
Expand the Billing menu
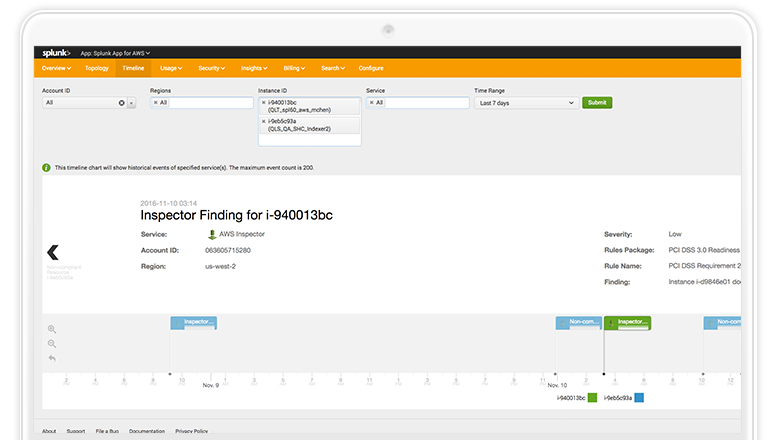(294, 68)
